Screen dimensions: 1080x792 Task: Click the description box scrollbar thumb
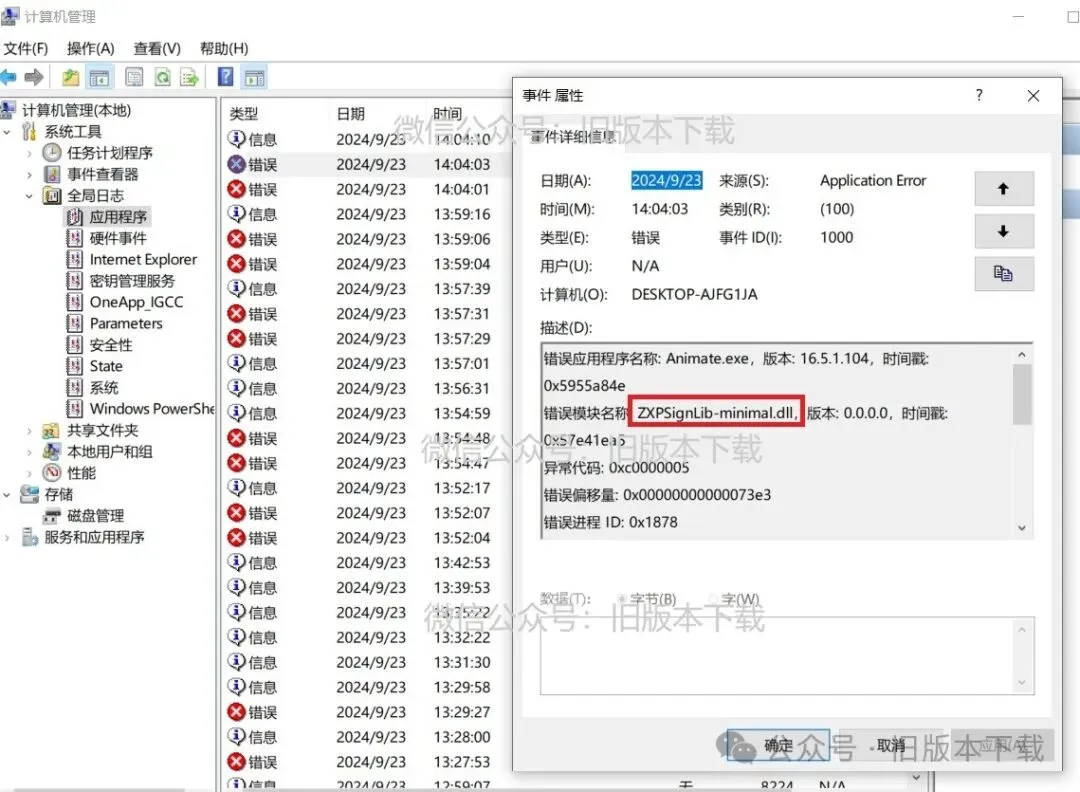coord(1021,395)
